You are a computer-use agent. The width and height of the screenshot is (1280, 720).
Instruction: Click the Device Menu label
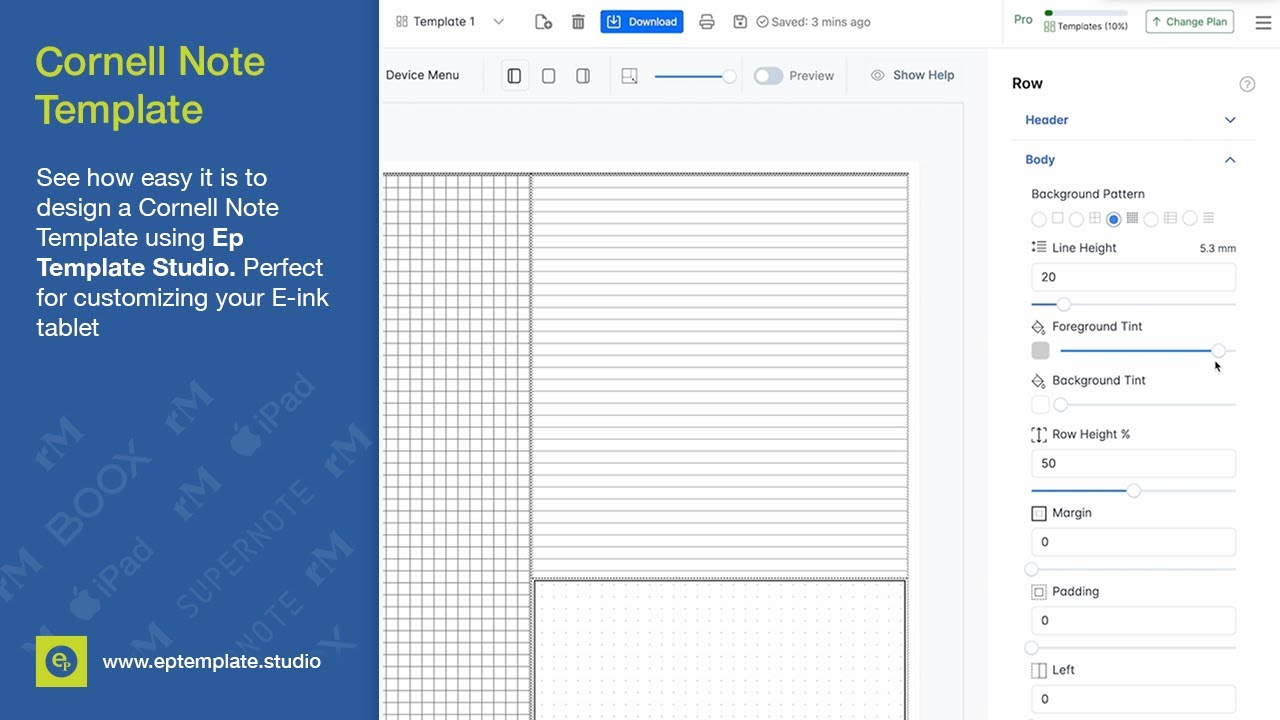point(422,75)
